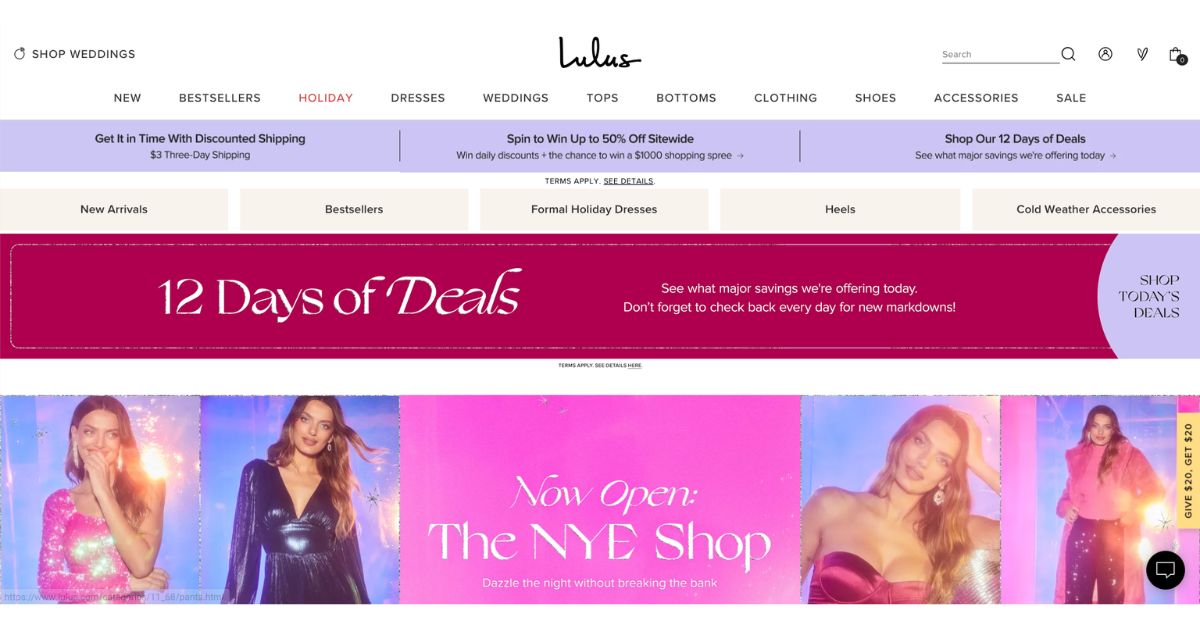
Task: Open the New Arrivals quick link
Action: [x=114, y=209]
